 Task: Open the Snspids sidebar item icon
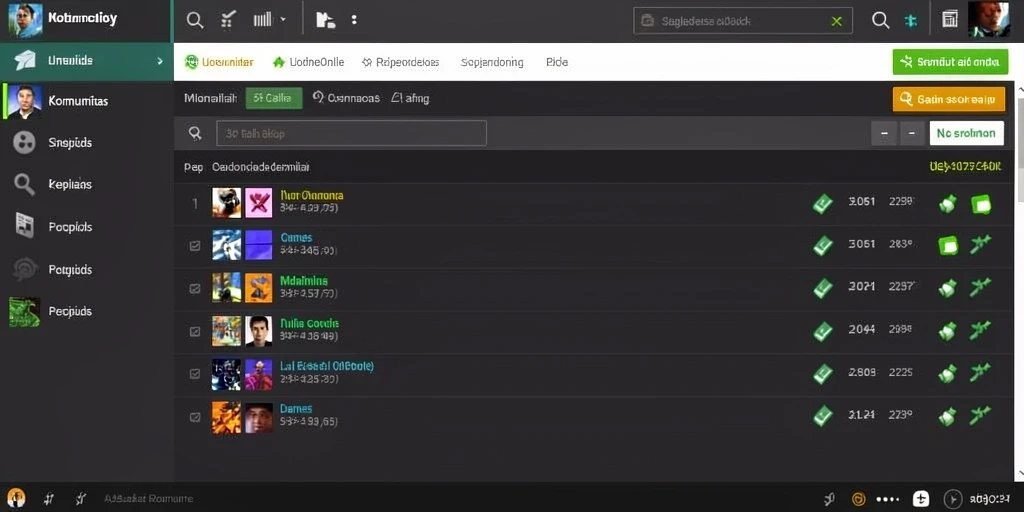tap(24, 142)
